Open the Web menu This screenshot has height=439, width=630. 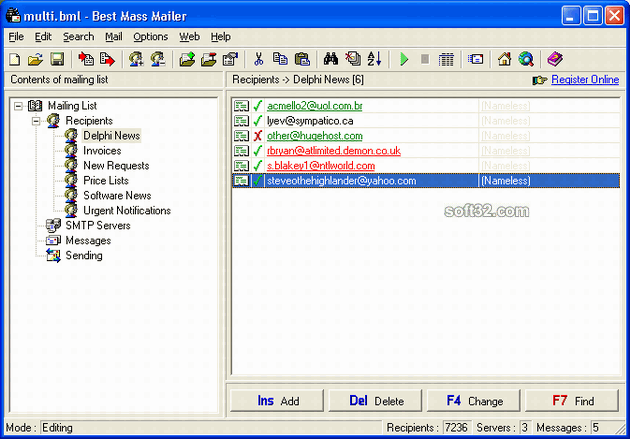pyautogui.click(x=189, y=37)
